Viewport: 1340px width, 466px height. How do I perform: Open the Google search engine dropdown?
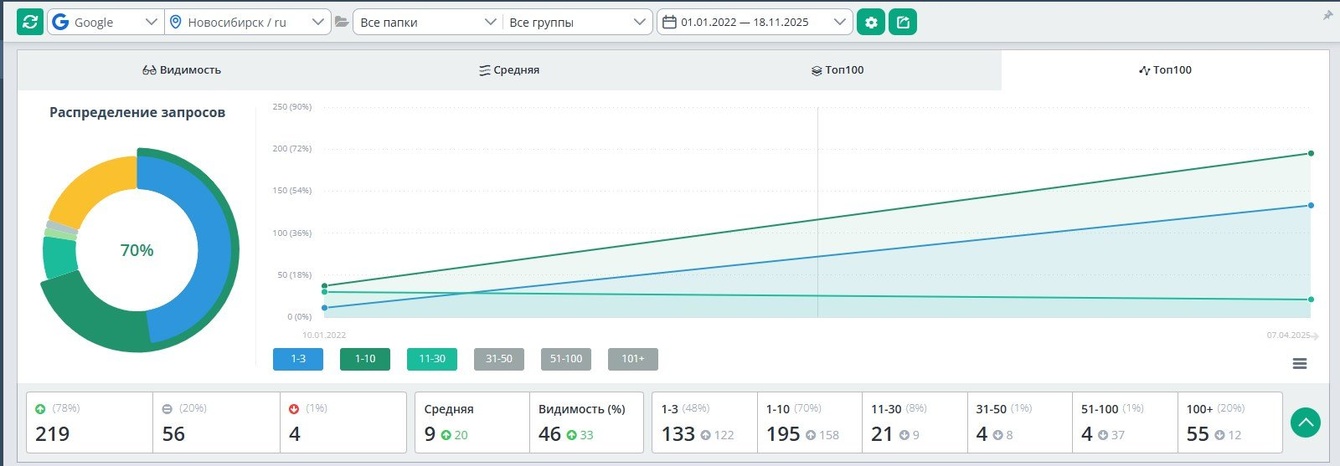tap(105, 22)
